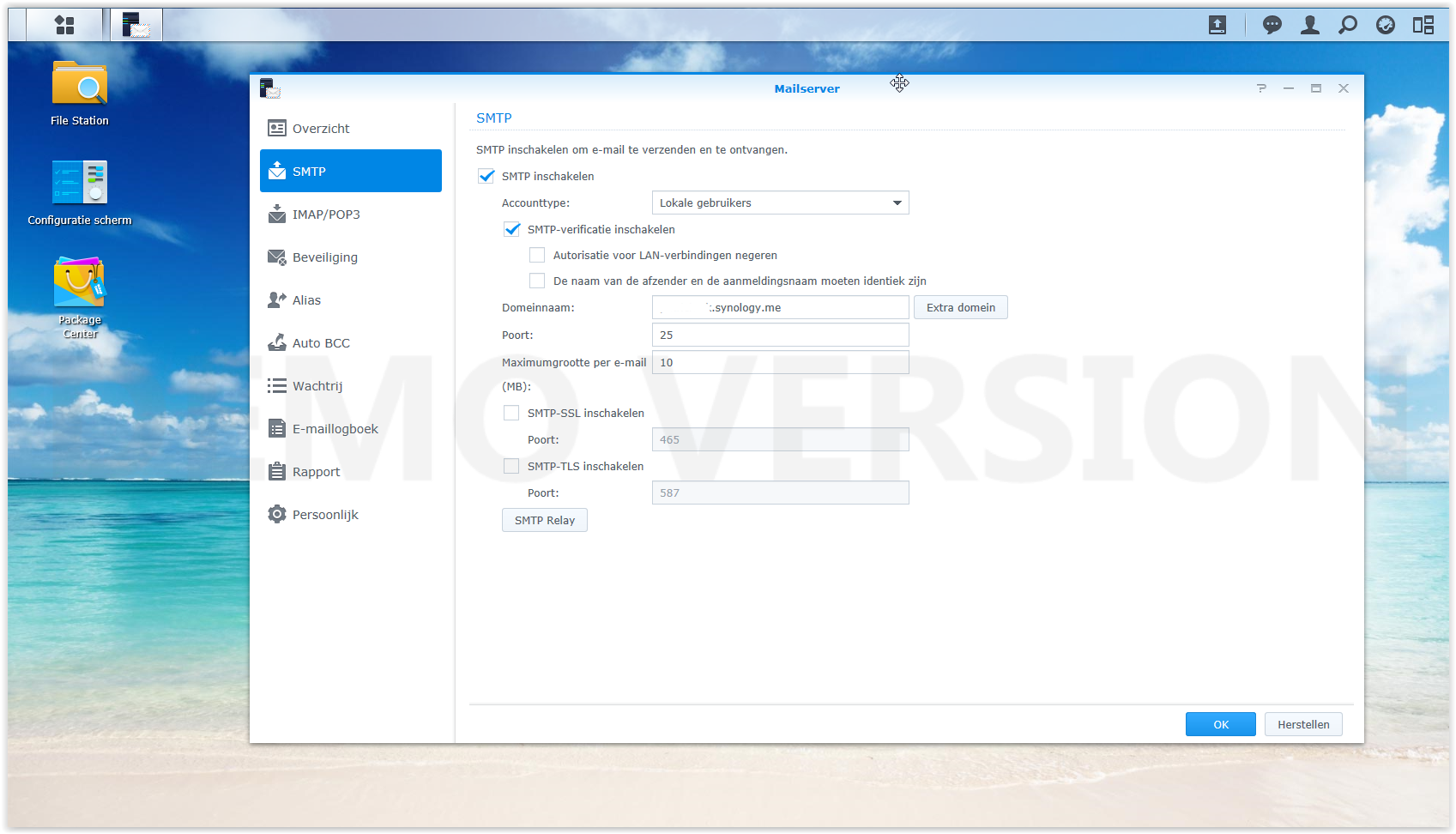Open the Beveiliging section
Image resolution: width=1456 pixels, height=834 pixels.
pyautogui.click(x=351, y=257)
